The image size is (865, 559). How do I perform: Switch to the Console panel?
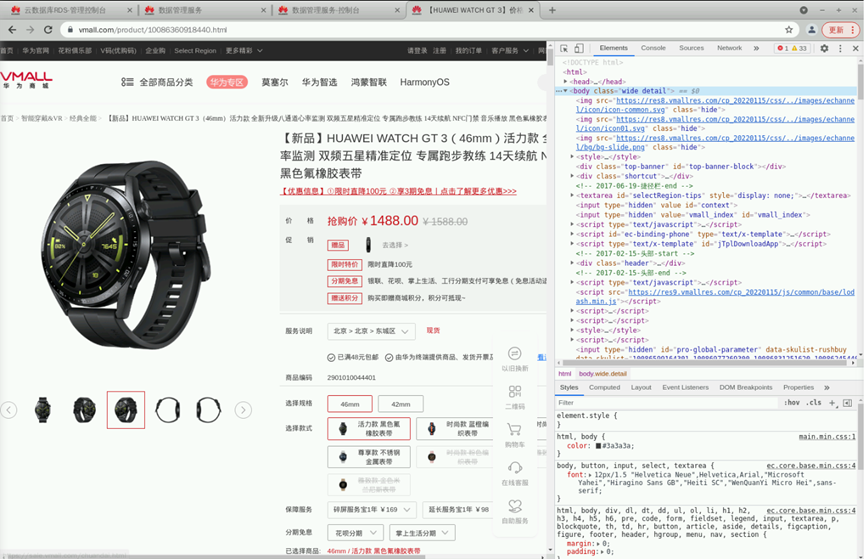coord(653,49)
